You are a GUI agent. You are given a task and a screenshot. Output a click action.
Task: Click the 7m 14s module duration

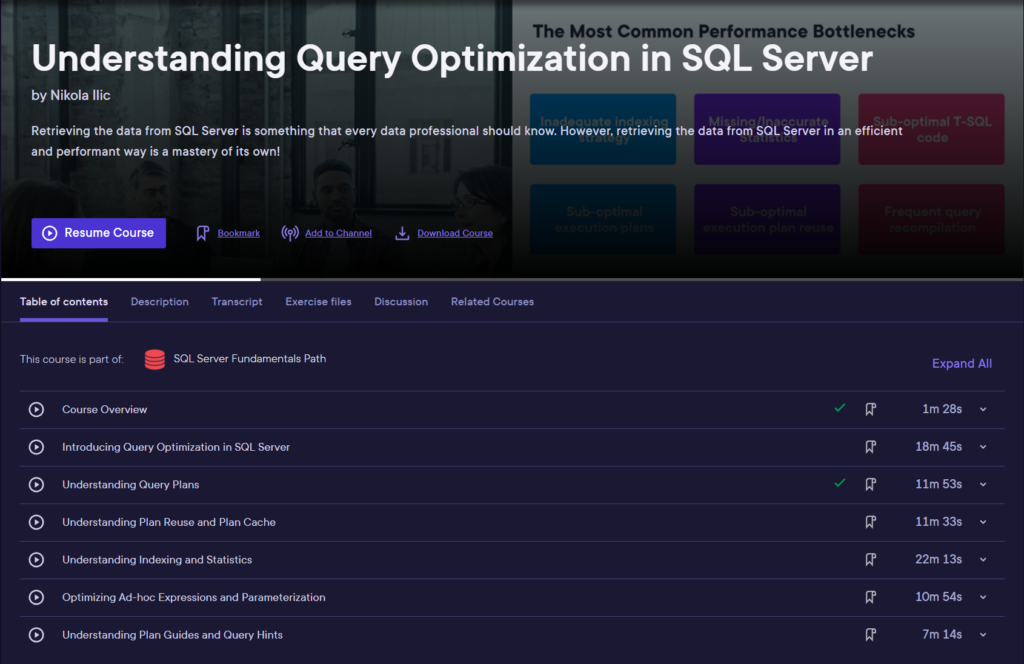click(942, 635)
